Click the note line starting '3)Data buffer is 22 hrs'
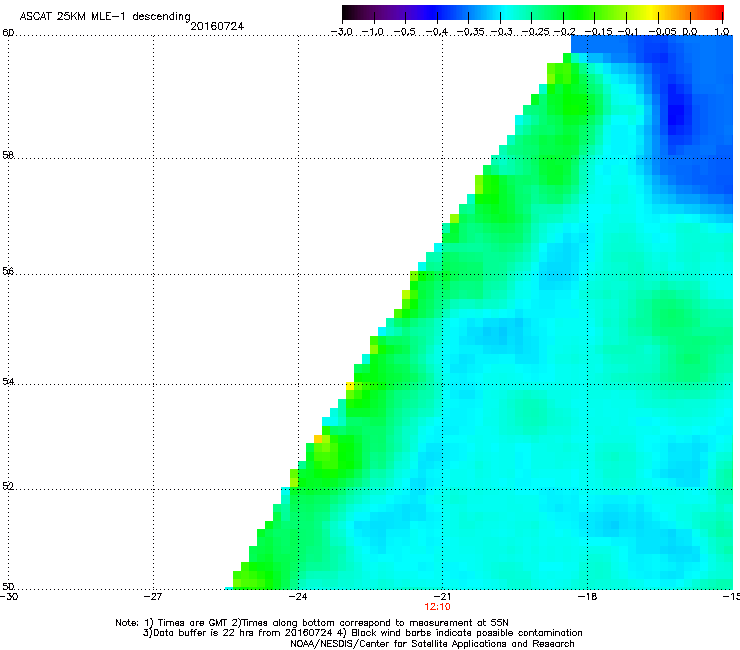This screenshot has height=650, width=740. [362, 633]
